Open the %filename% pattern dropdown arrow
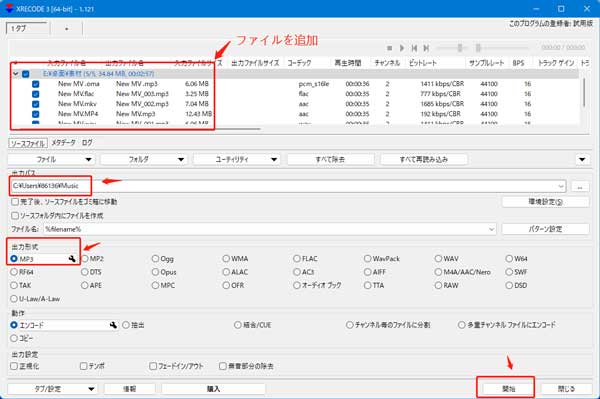The width and height of the screenshot is (600, 399). tap(491, 229)
